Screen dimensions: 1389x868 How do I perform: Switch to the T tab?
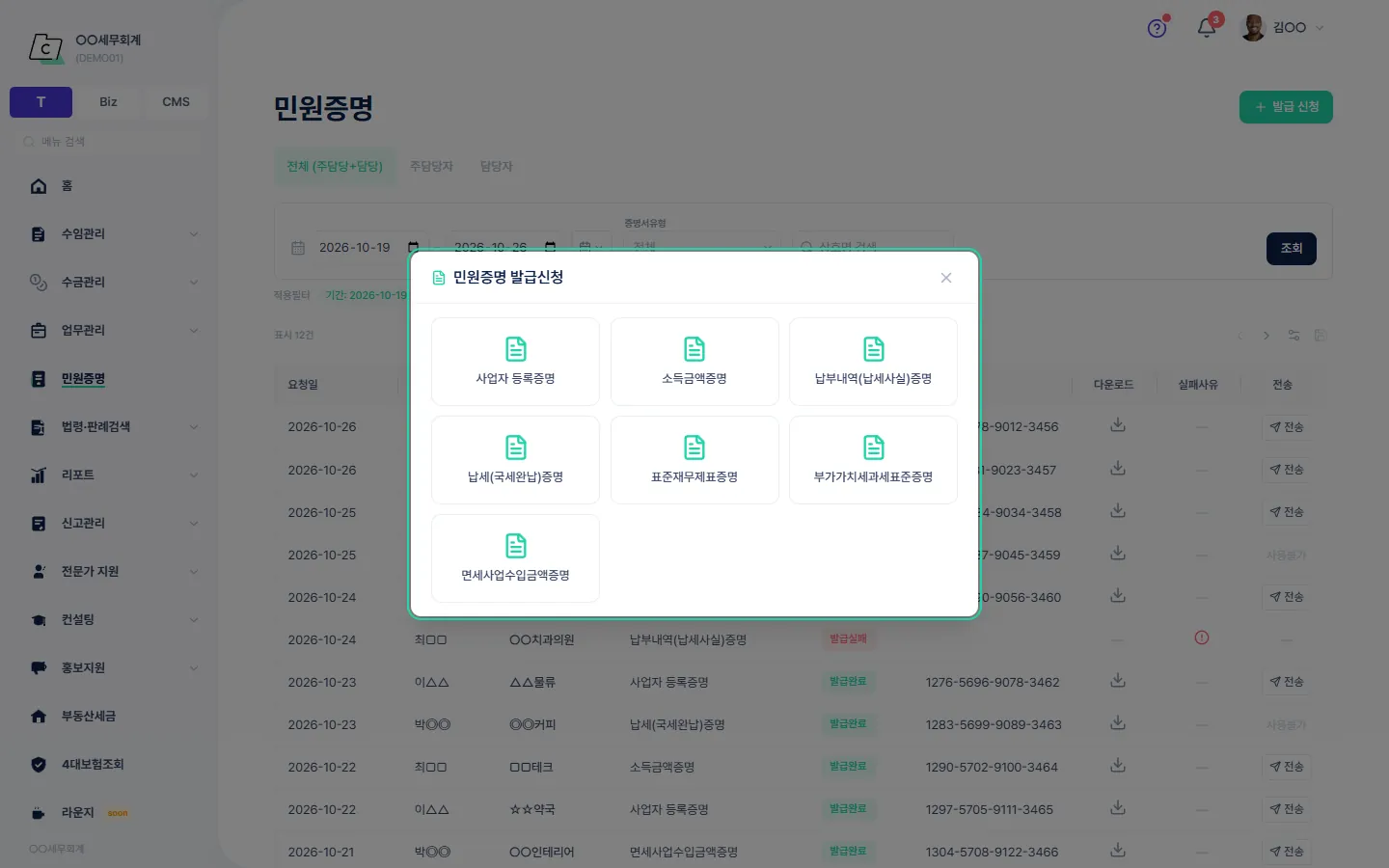[x=41, y=102]
